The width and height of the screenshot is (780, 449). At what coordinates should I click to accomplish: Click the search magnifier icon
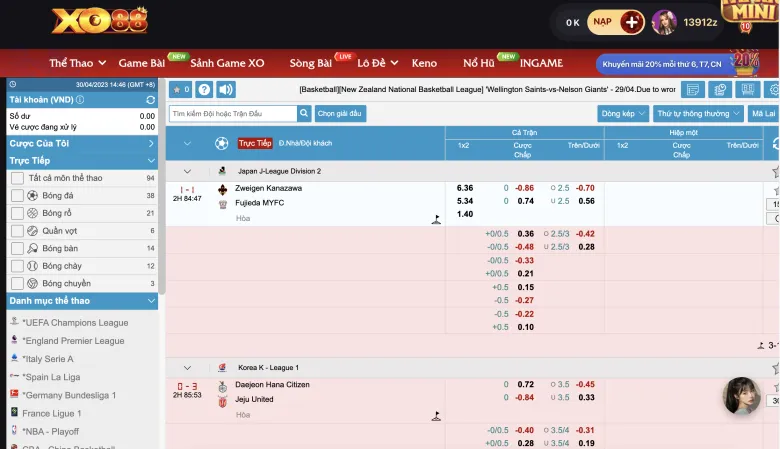click(x=304, y=113)
